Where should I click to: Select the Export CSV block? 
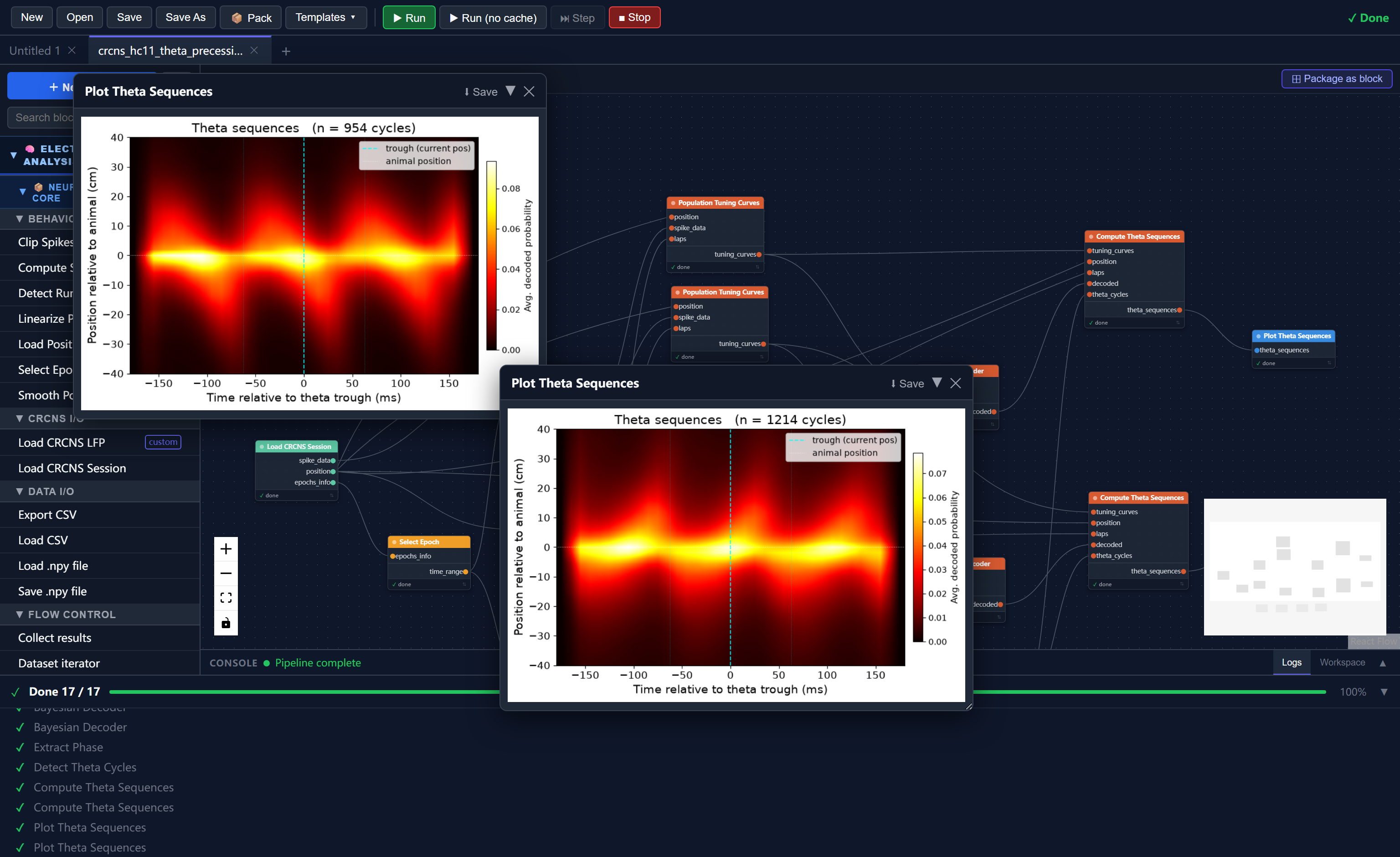99,514
